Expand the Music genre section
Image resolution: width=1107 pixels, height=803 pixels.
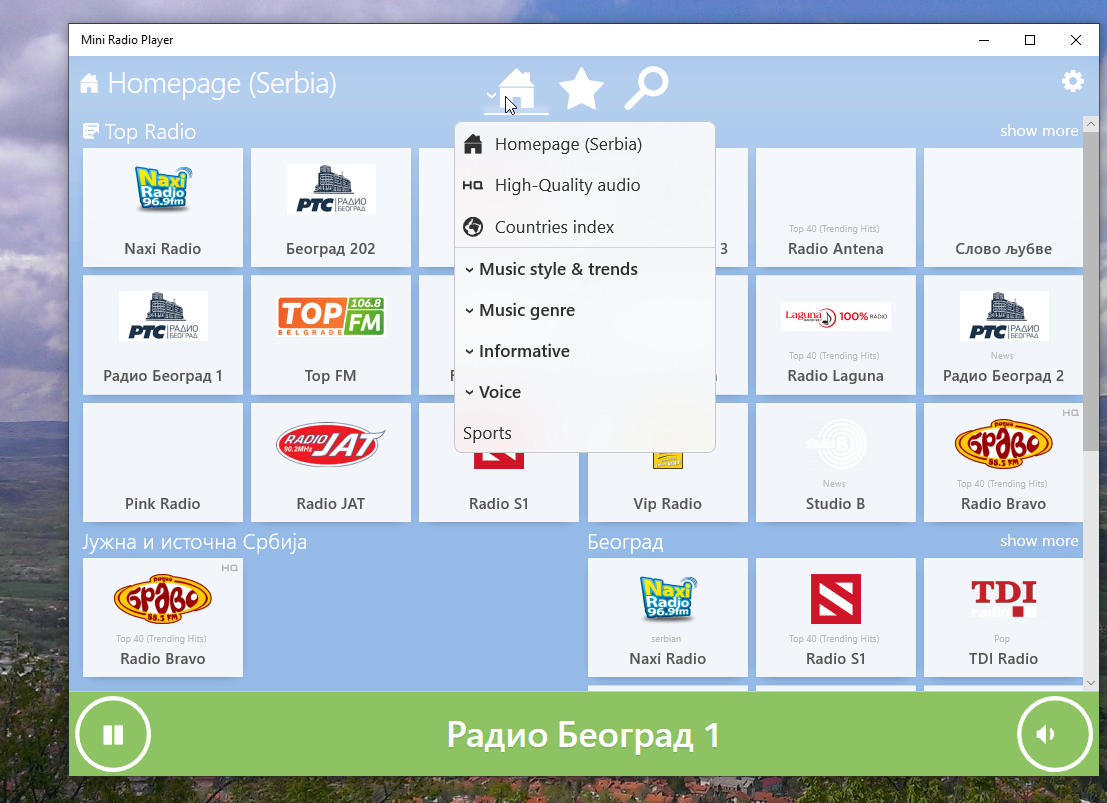585,310
